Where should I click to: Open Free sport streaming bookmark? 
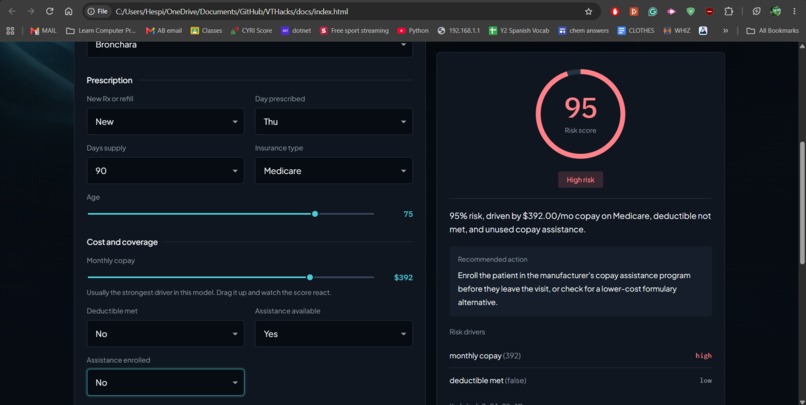coord(354,31)
